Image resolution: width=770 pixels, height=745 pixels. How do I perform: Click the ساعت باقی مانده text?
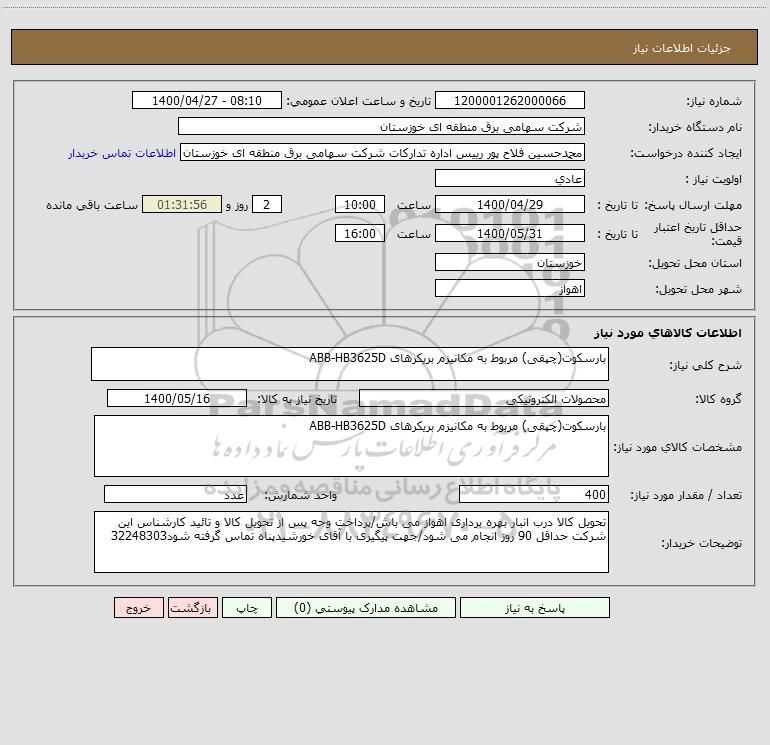coord(92,205)
